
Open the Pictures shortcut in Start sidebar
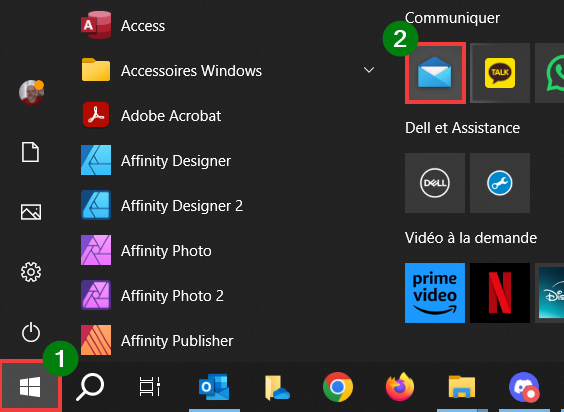[x=31, y=212]
